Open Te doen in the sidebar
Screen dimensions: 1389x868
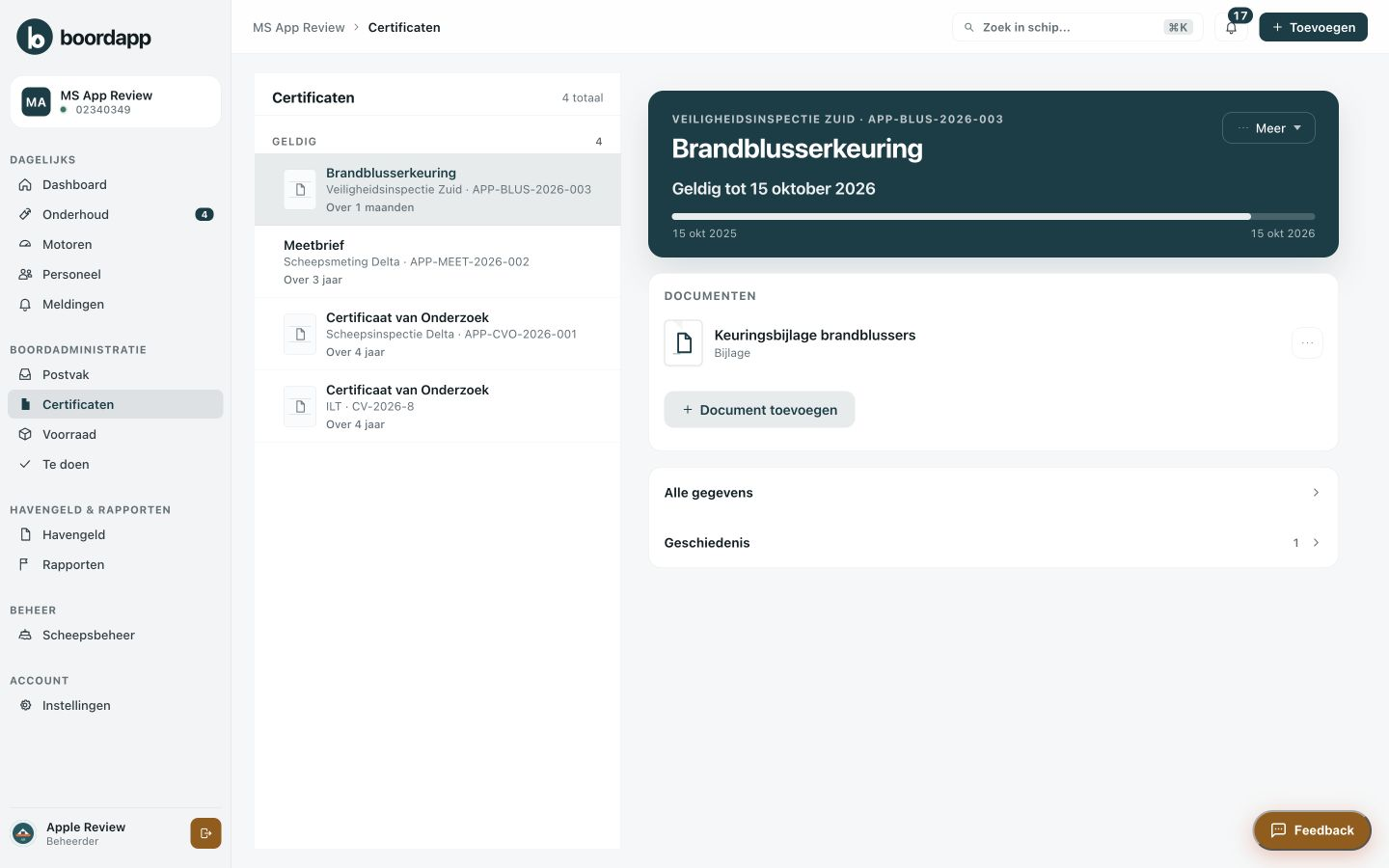pos(116,465)
